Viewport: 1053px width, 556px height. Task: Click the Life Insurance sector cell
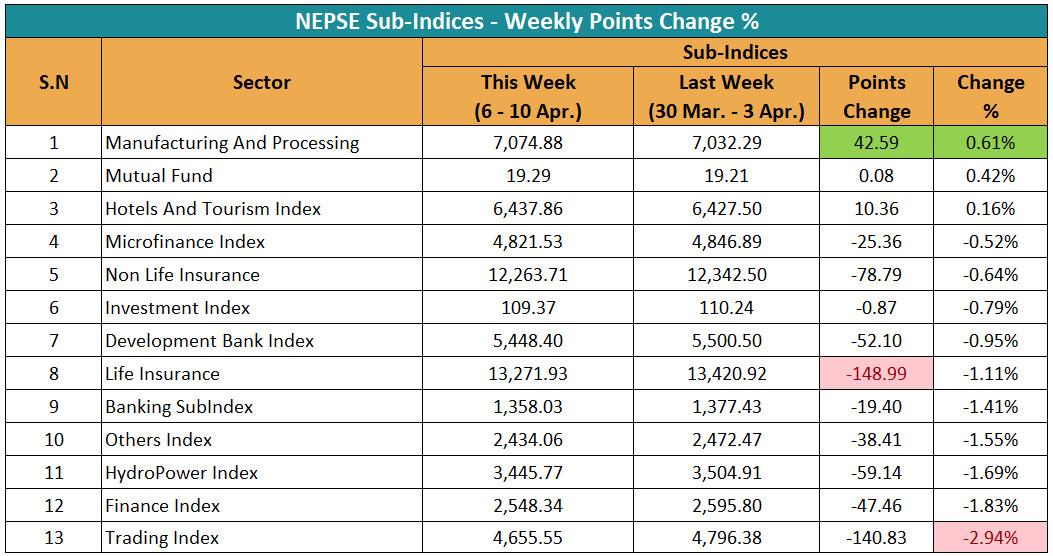(162, 374)
